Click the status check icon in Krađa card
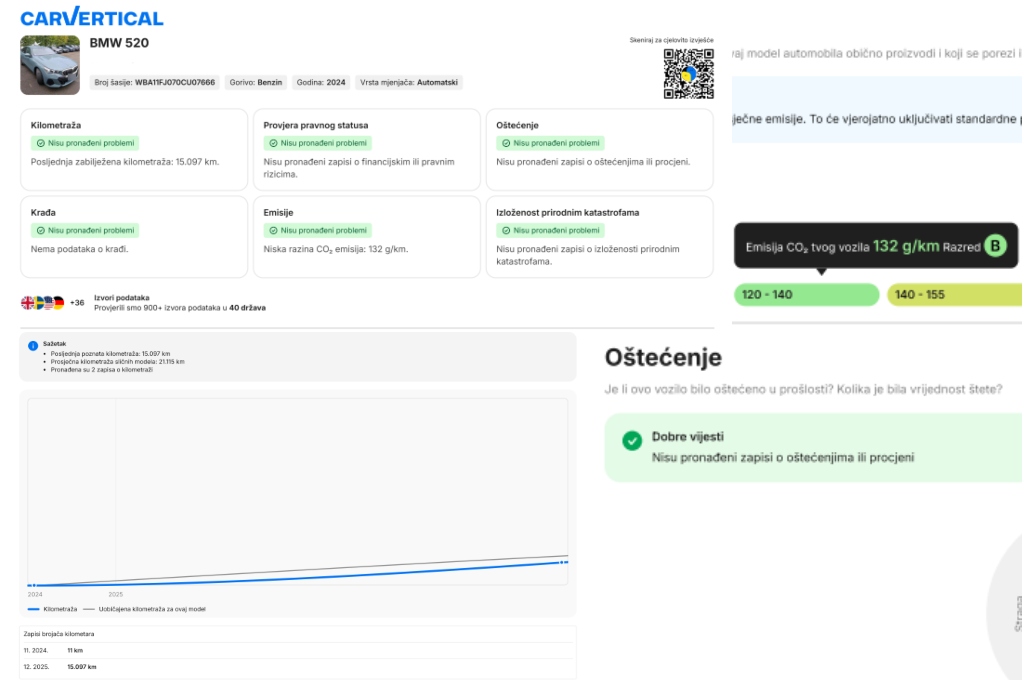 (39, 230)
